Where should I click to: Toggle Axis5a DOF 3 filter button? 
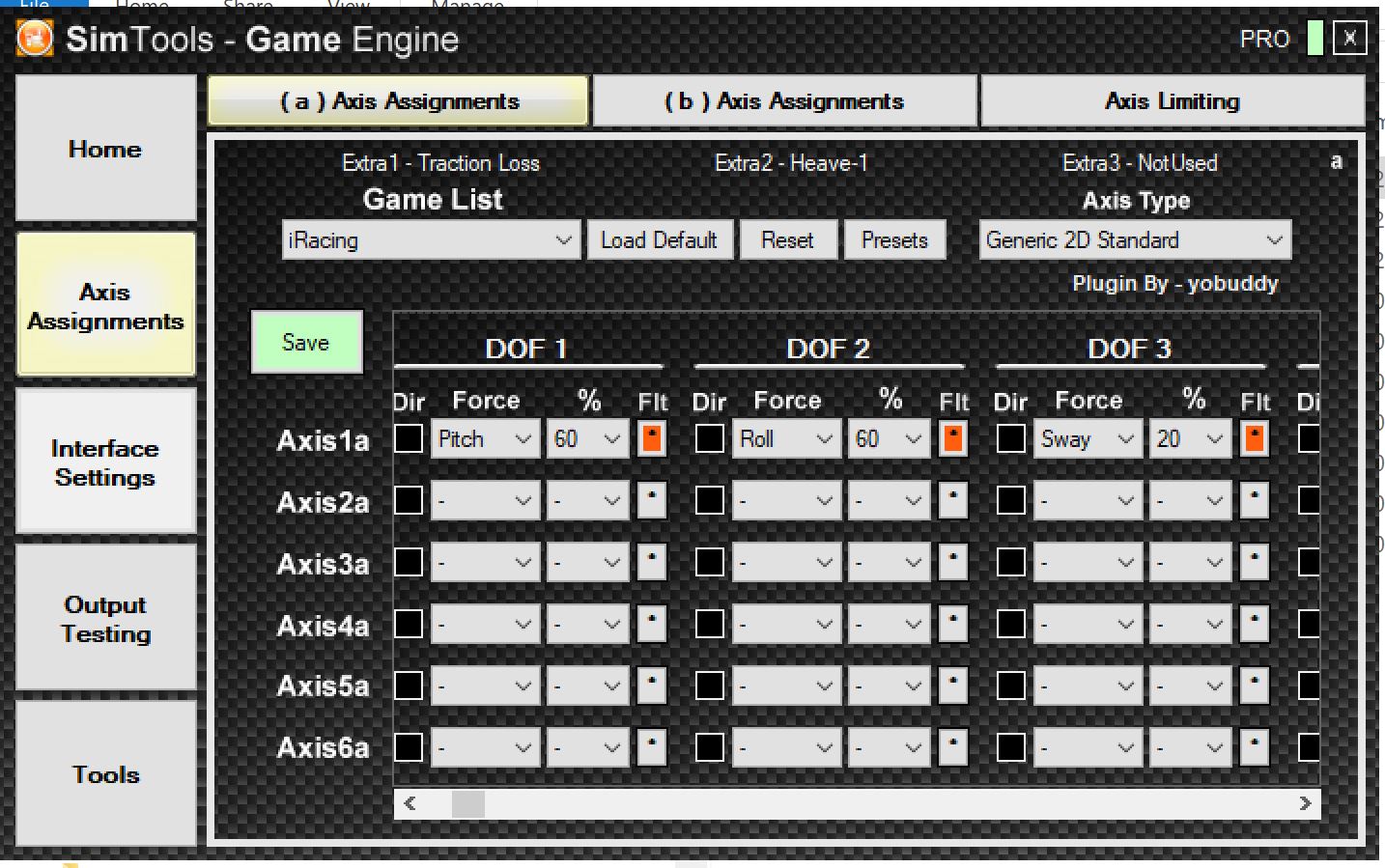1255,686
